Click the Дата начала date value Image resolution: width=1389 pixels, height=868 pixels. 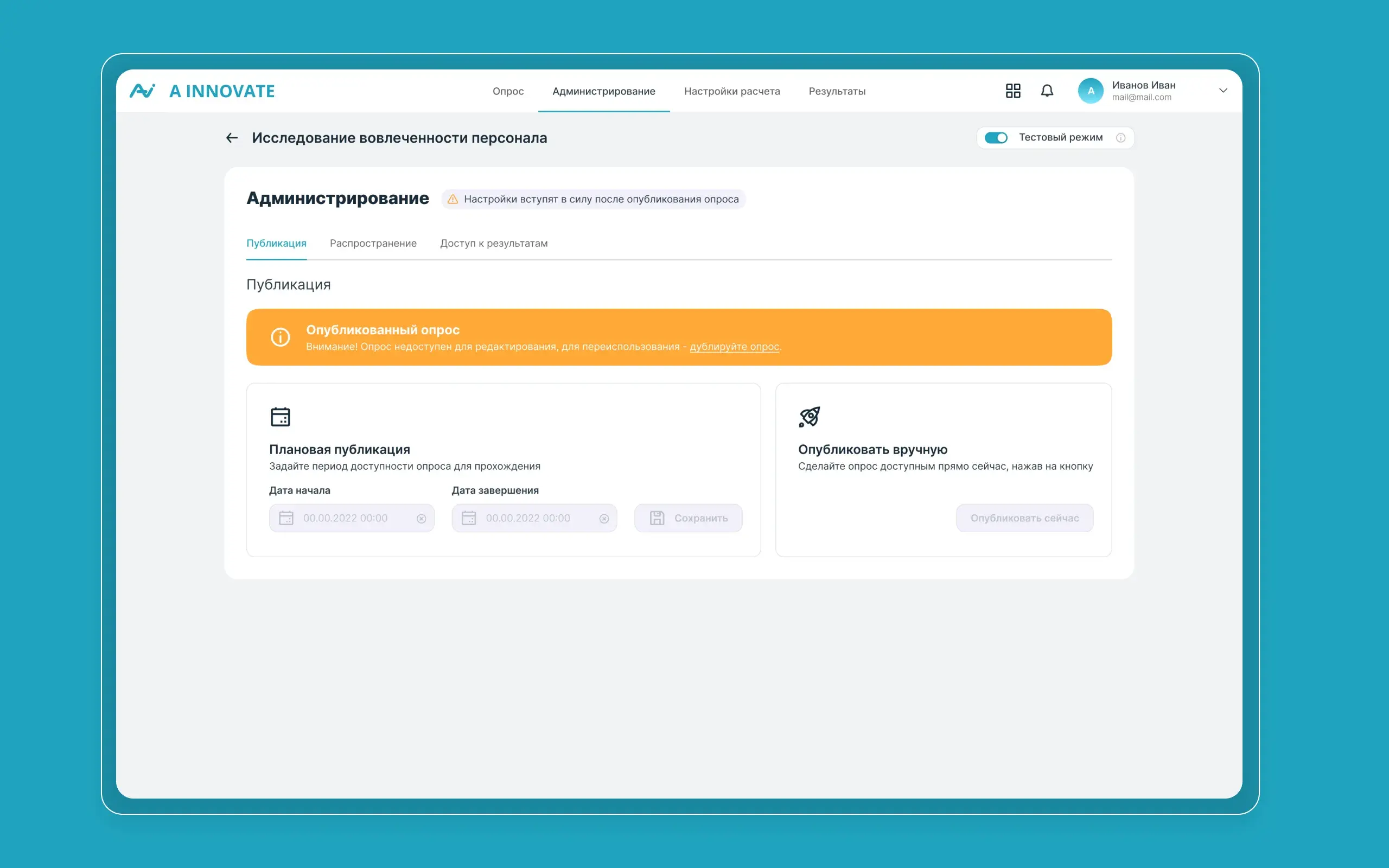pos(346,518)
